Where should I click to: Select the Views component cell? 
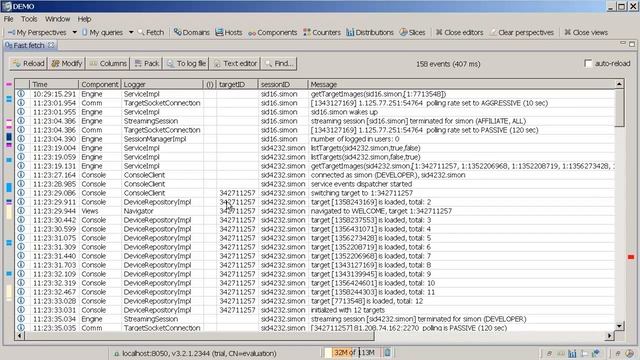click(x=89, y=211)
